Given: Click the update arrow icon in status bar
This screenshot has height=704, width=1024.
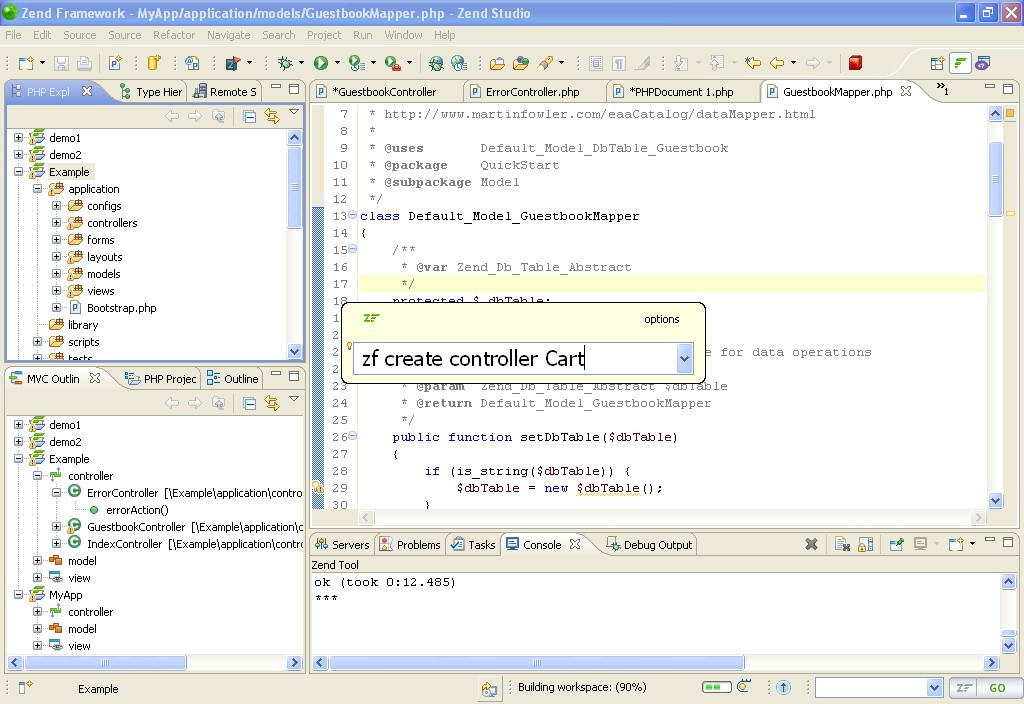Looking at the screenshot, I should coord(784,687).
